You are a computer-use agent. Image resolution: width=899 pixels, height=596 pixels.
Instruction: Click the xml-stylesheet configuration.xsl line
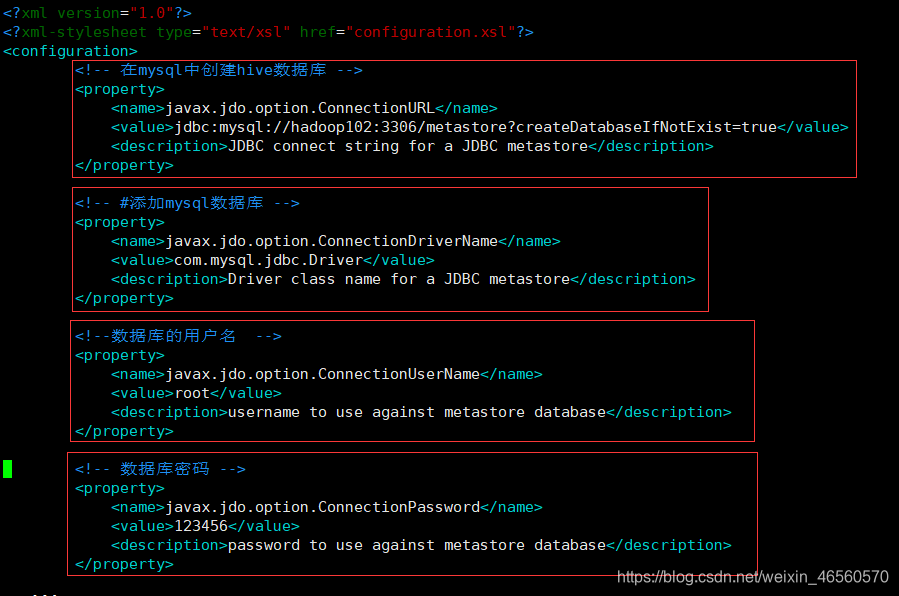pos(268,32)
